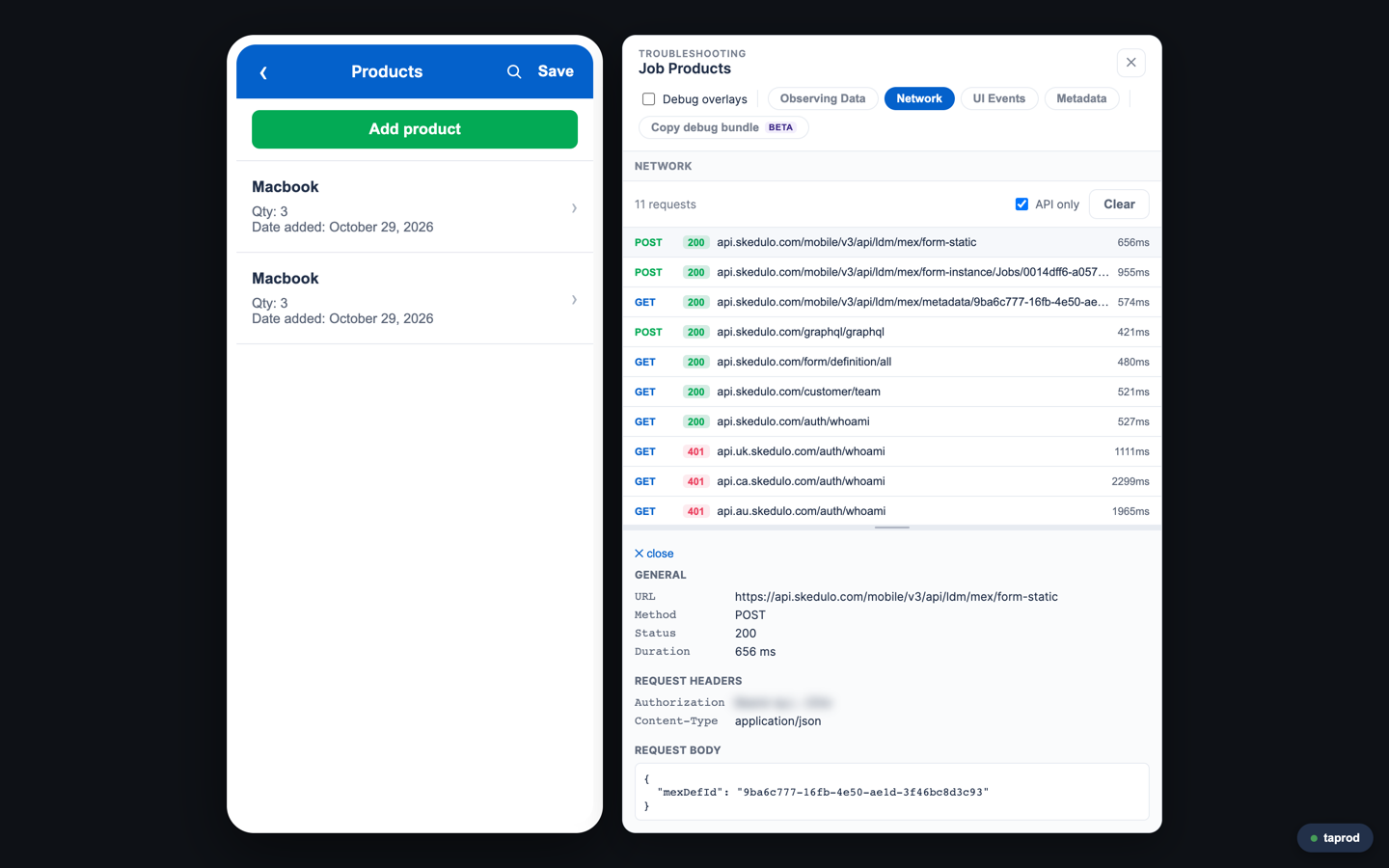The image size is (1389, 868).
Task: Click the close link above General details
Action: pyautogui.click(x=654, y=554)
